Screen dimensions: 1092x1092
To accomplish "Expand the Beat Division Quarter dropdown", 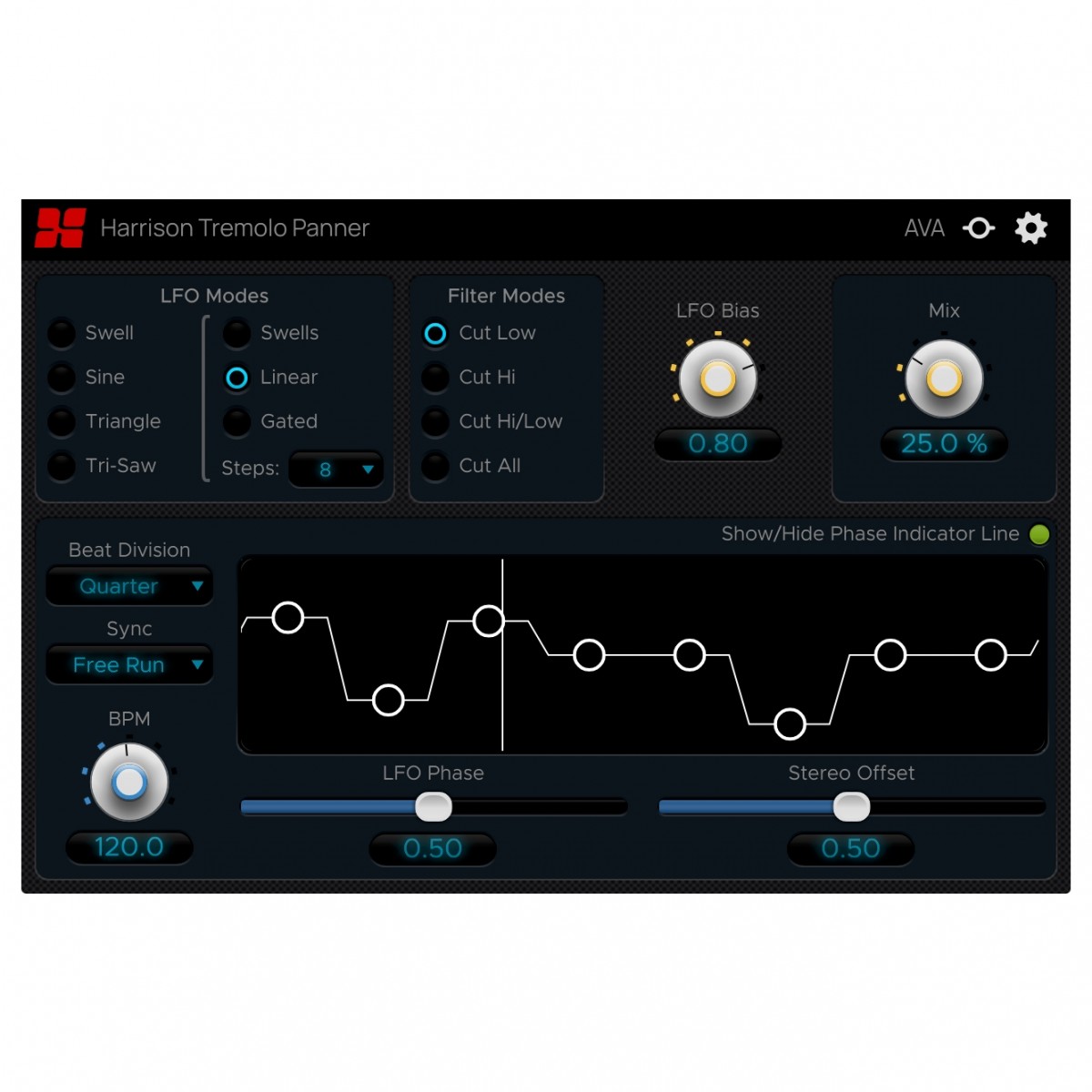I will [x=129, y=586].
